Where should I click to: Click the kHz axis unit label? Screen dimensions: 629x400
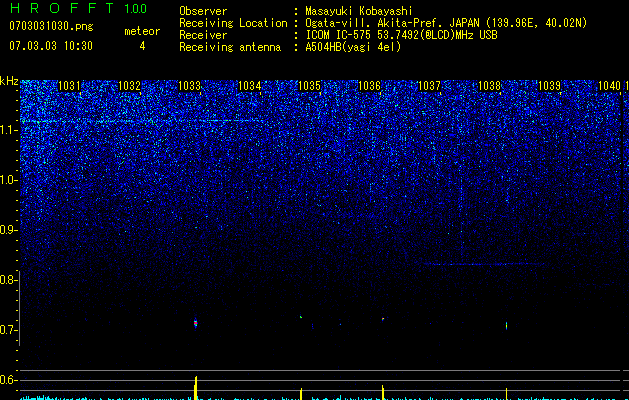tap(9, 81)
